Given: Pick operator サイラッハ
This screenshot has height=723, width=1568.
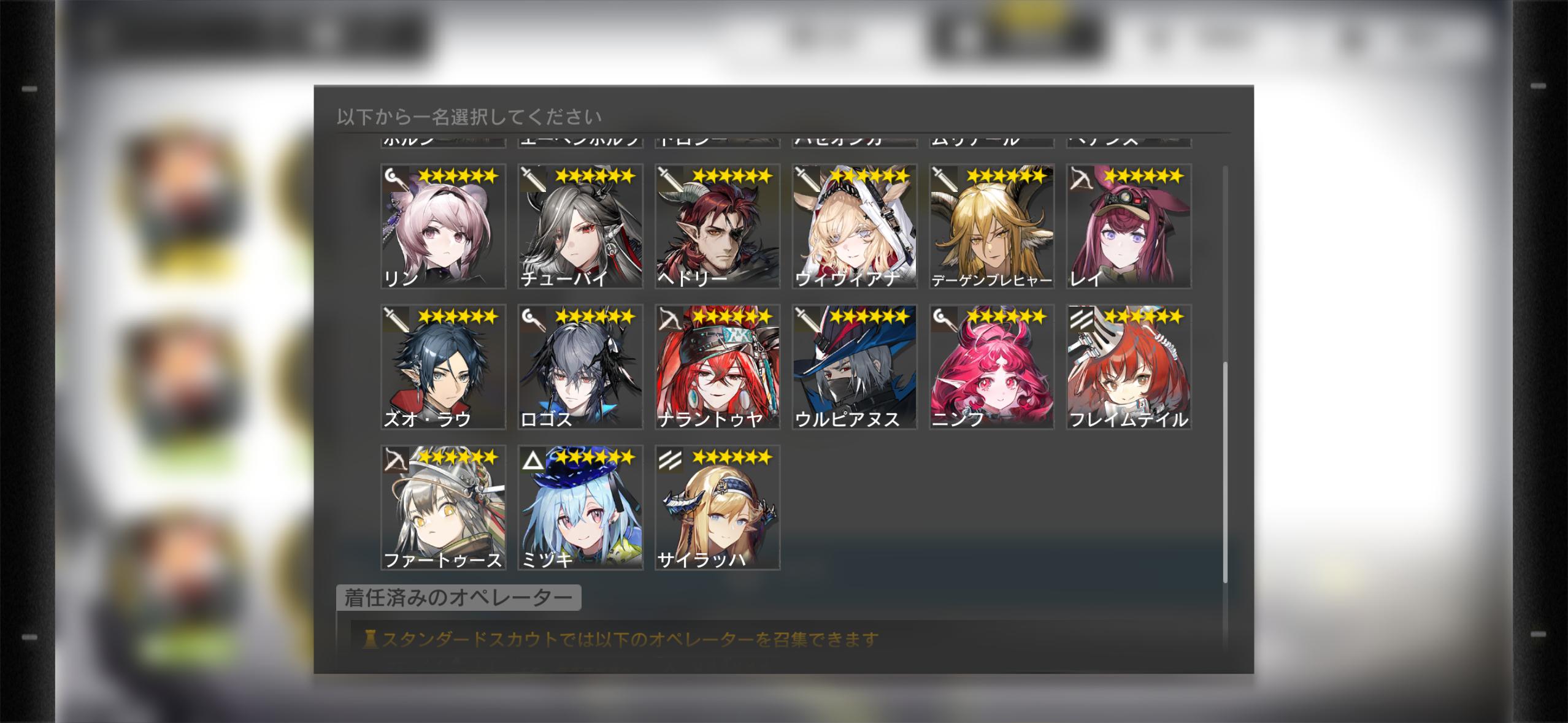Looking at the screenshot, I should pos(717,508).
